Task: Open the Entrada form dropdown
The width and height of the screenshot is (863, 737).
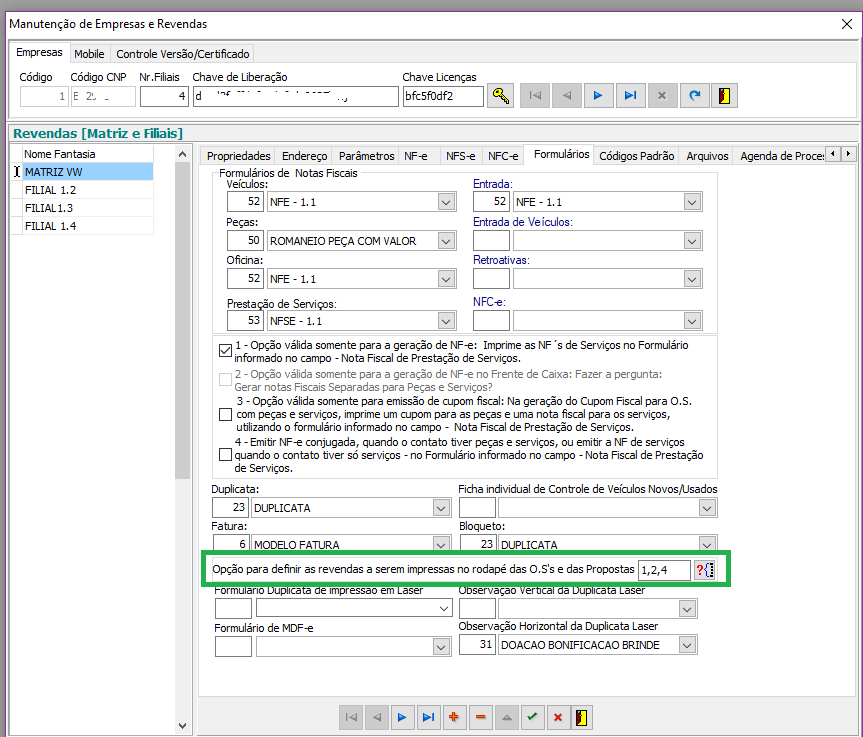Action: coord(692,202)
